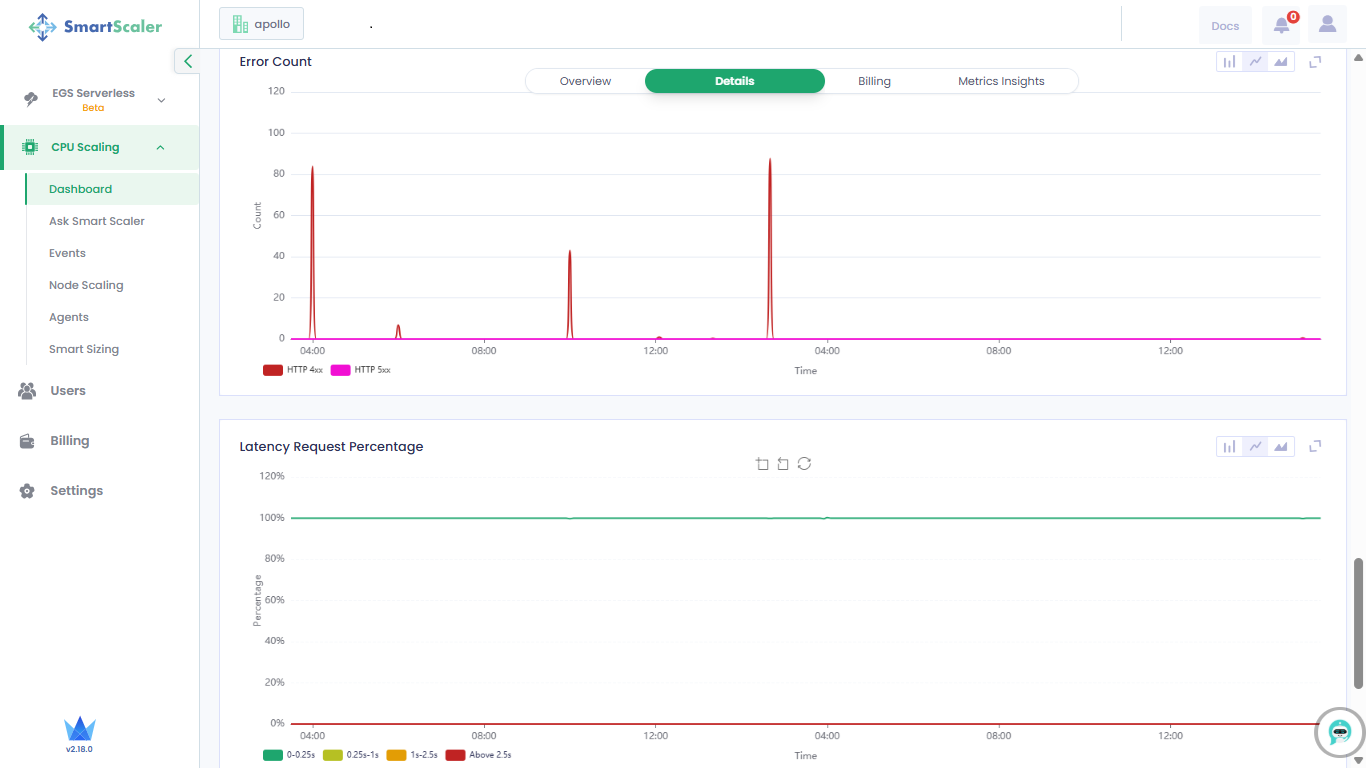This screenshot has width=1366, height=768.
Task: Click the restore/refresh icon on Latency chart
Action: 804,464
